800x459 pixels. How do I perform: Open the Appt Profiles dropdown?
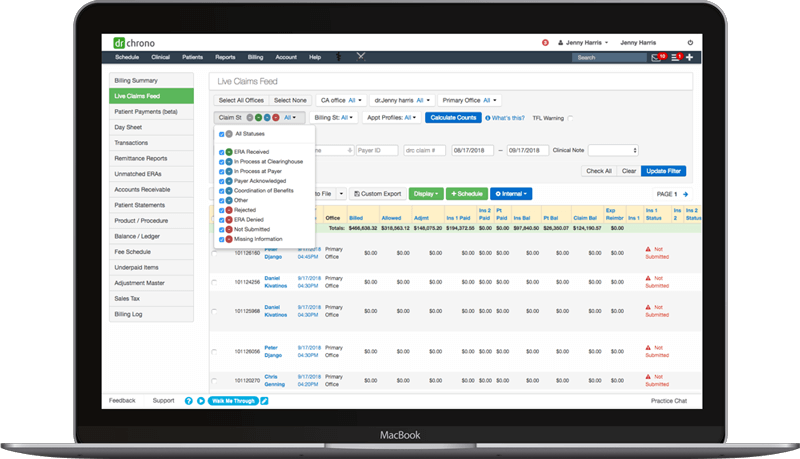click(x=391, y=118)
